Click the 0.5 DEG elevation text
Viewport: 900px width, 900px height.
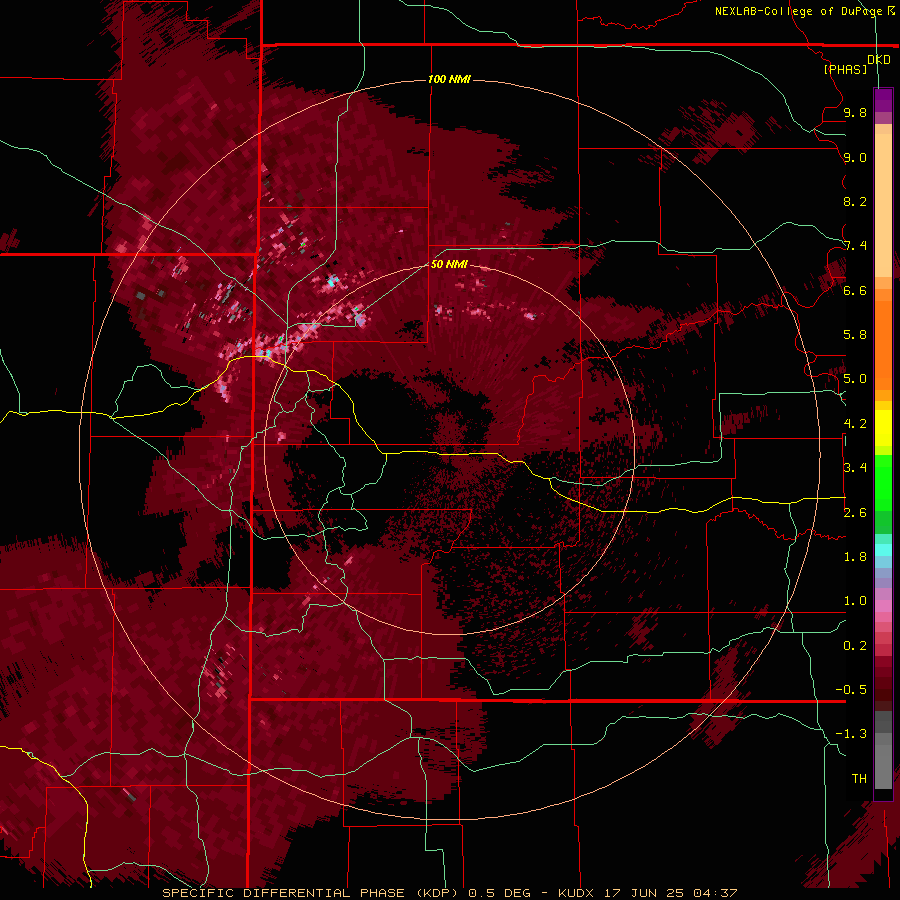(499, 893)
